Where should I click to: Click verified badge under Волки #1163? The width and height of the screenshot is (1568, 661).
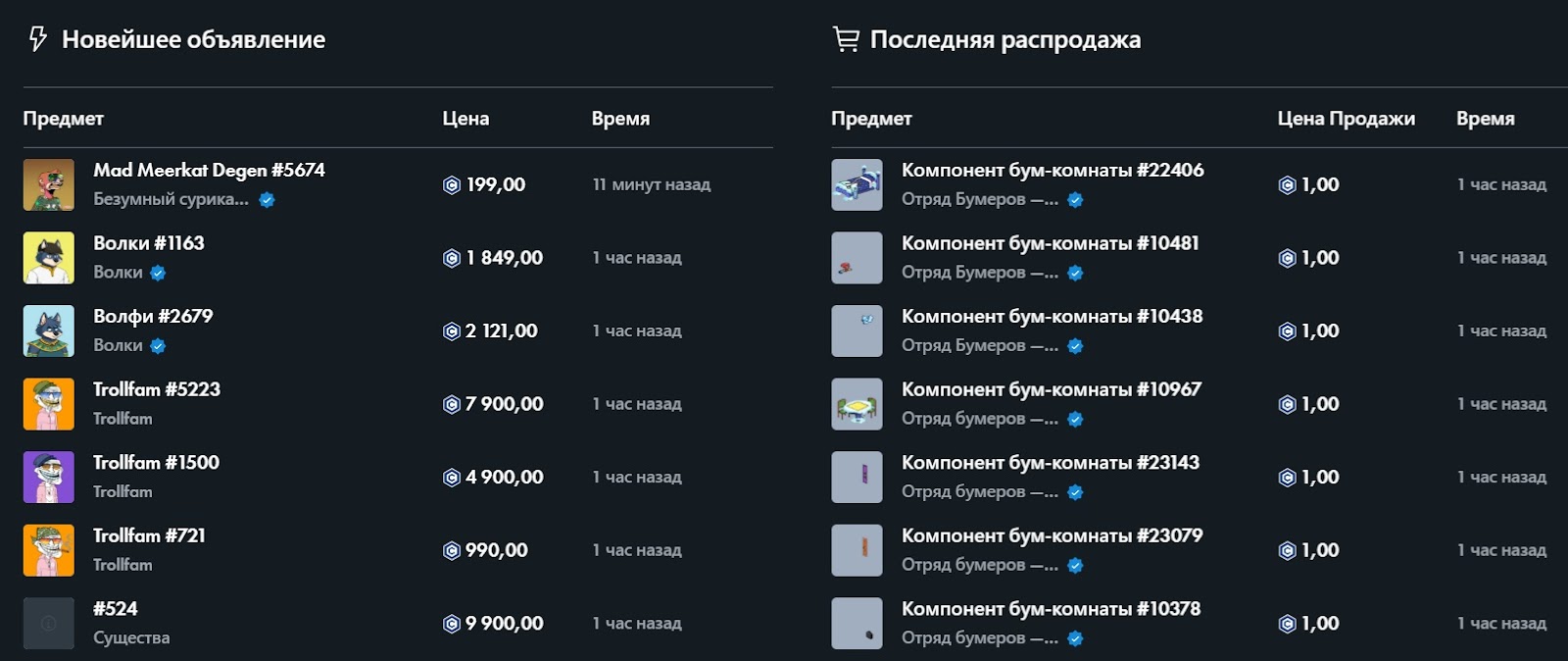[158, 273]
